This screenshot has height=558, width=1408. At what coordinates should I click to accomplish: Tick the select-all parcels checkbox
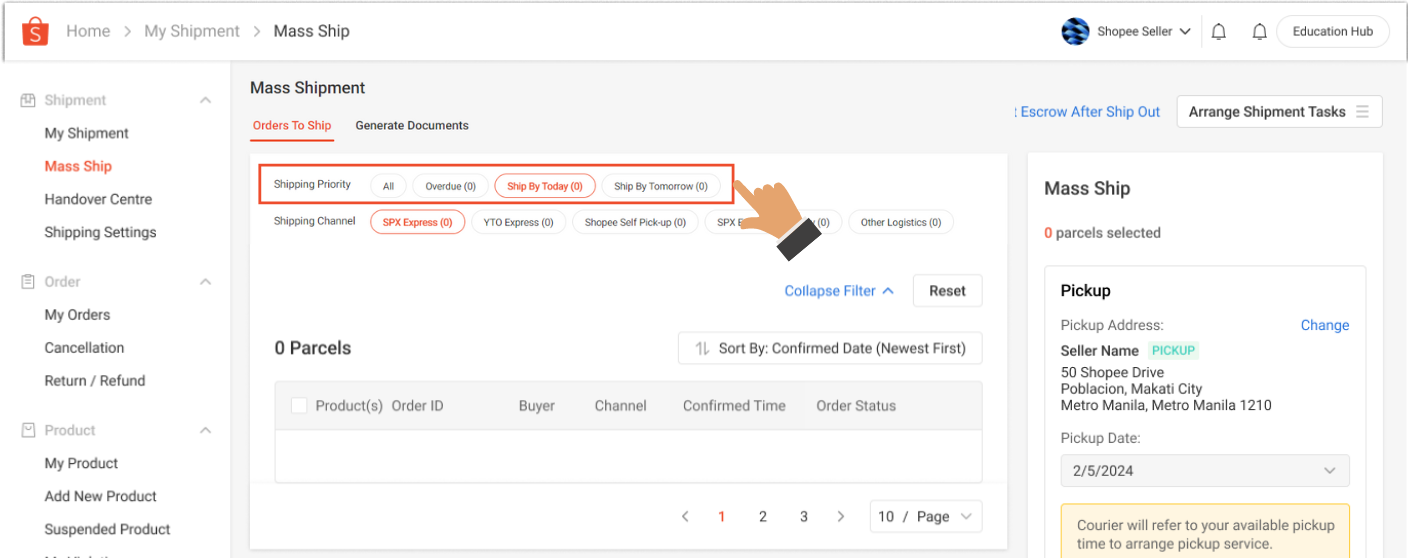pos(299,406)
